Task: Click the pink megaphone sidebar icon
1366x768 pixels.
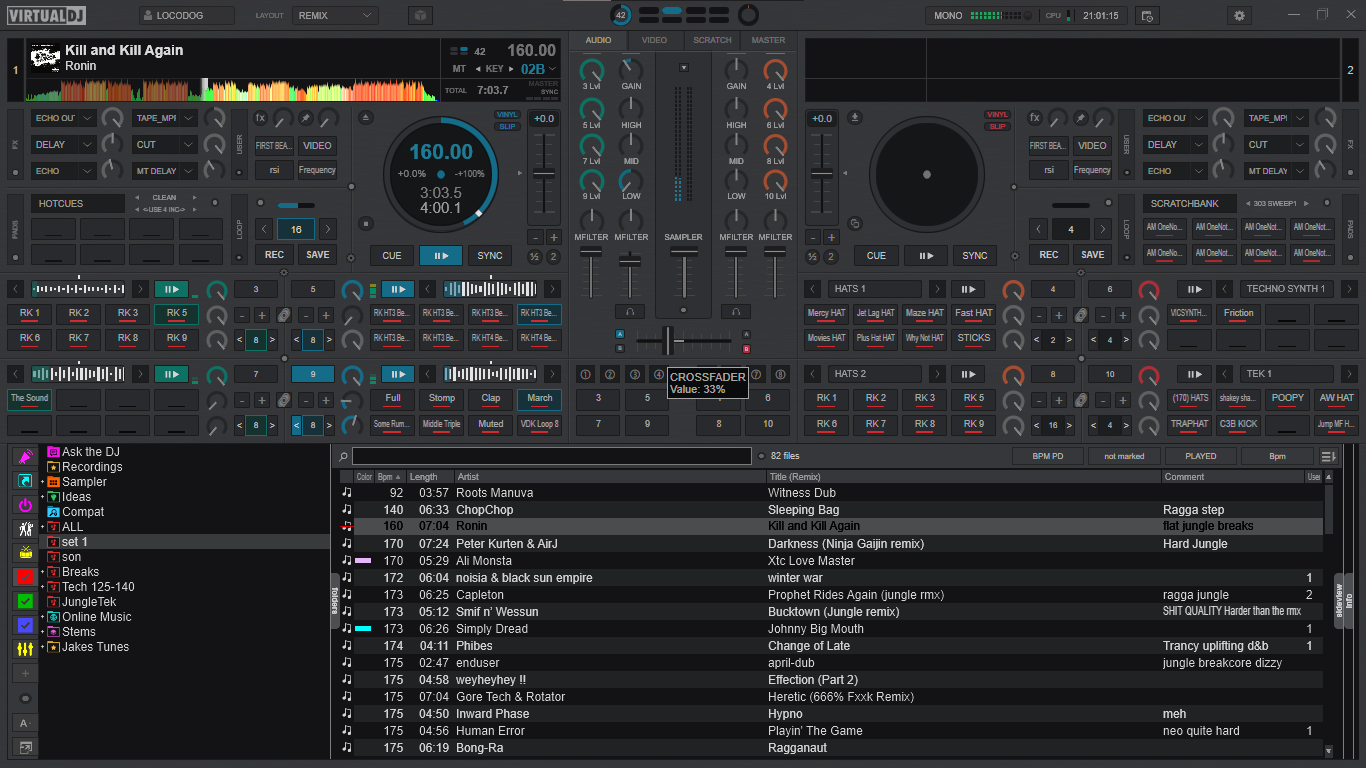Action: coord(25,457)
